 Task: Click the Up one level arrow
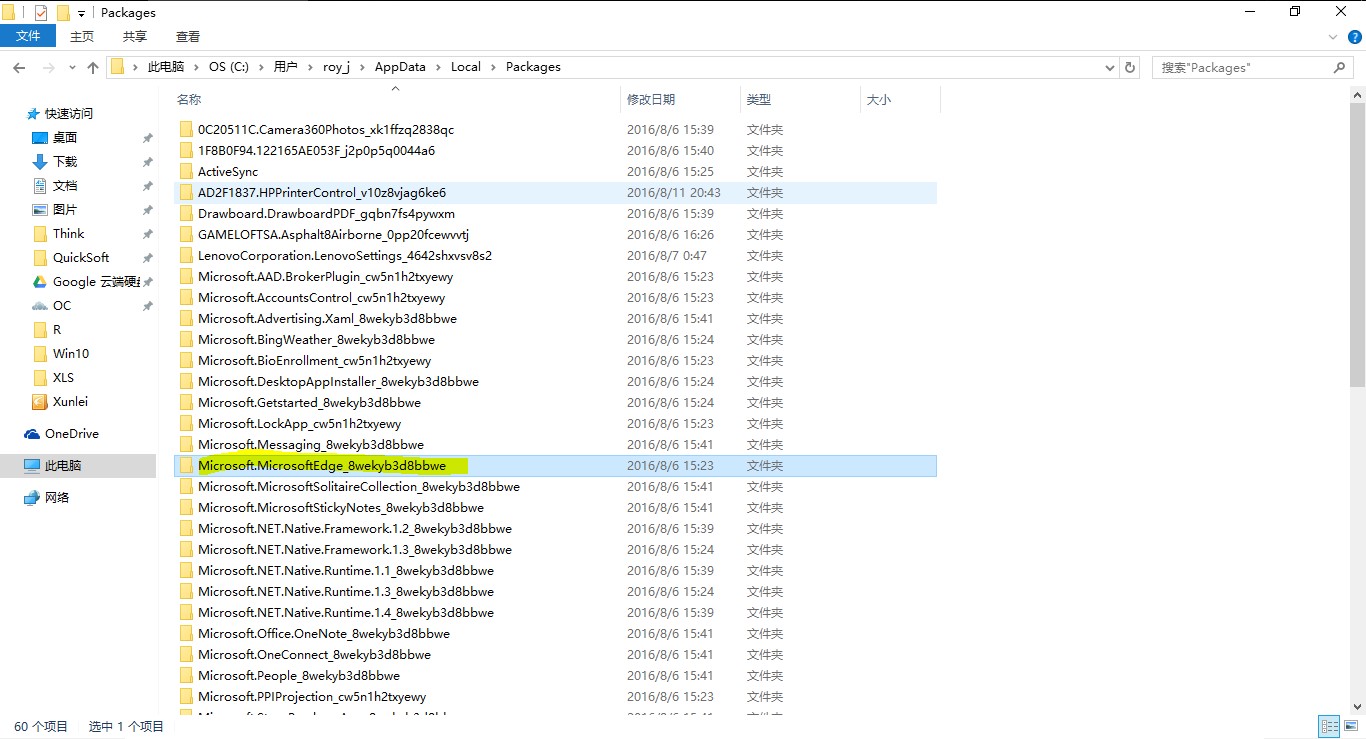point(93,67)
